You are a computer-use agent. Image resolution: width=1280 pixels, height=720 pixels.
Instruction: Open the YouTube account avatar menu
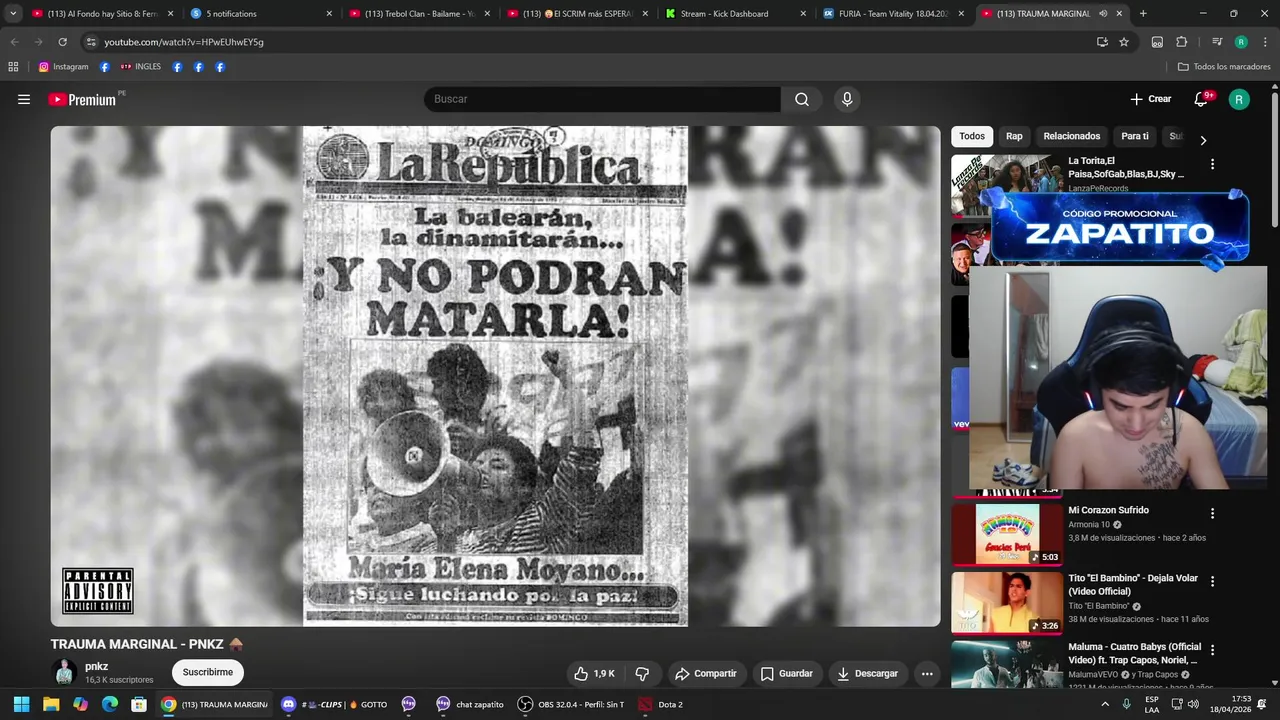tap(1239, 99)
